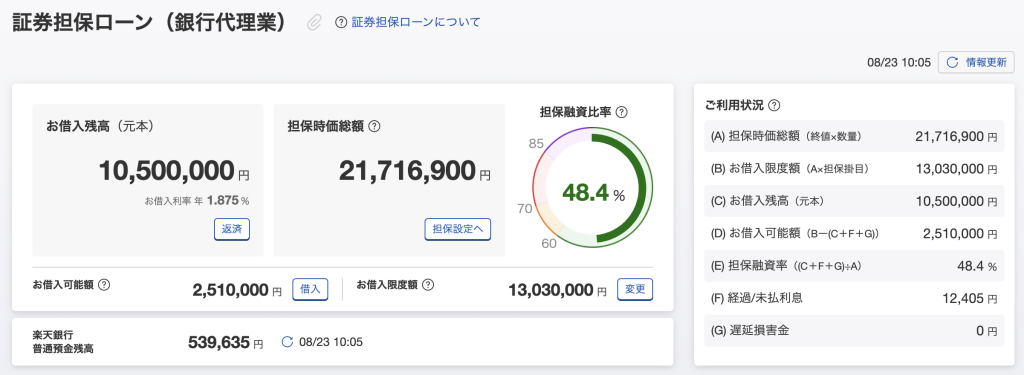Click the 借入 button

coord(310,289)
